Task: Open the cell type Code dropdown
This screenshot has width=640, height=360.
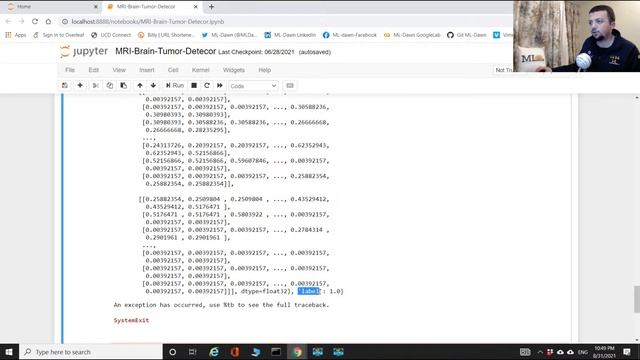Action: pos(253,86)
